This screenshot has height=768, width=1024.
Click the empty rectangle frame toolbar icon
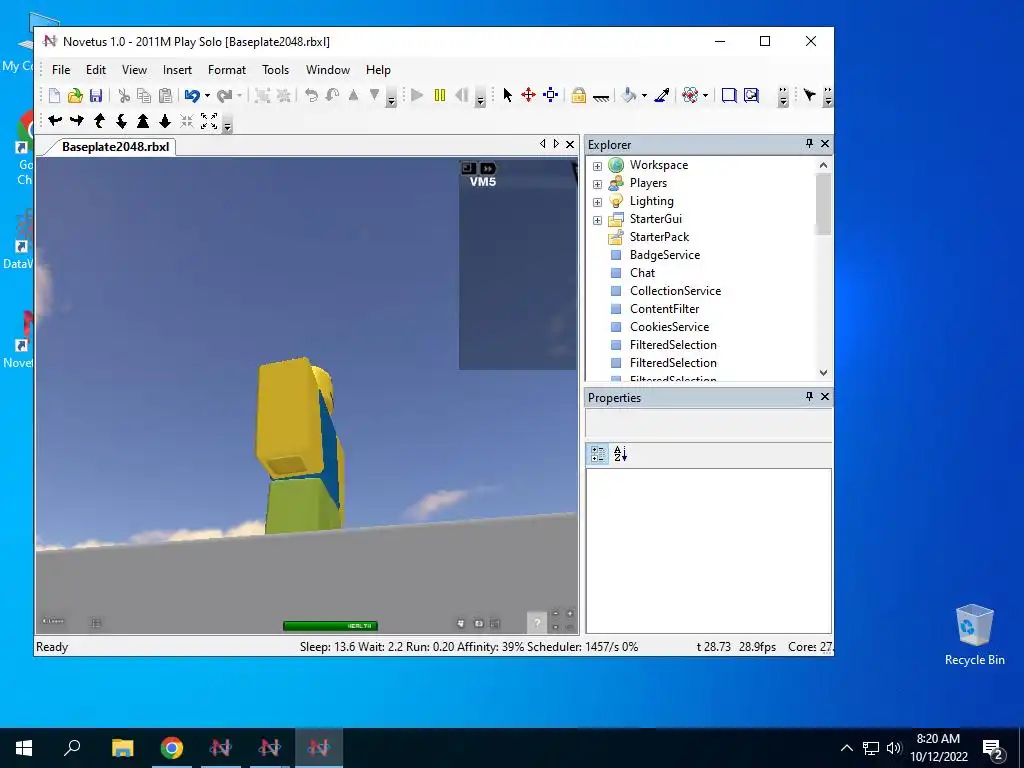point(729,95)
